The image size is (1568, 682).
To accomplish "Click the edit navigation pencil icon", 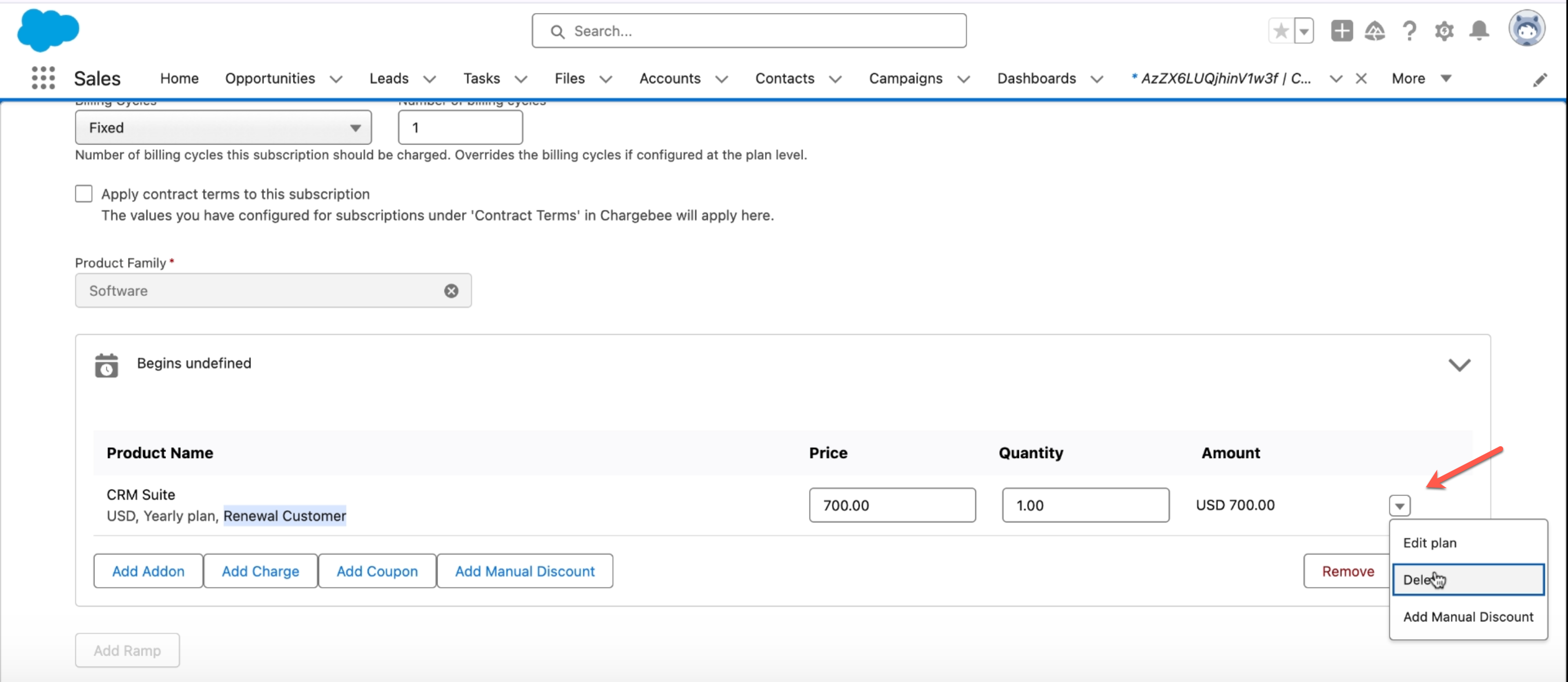I will [1539, 80].
